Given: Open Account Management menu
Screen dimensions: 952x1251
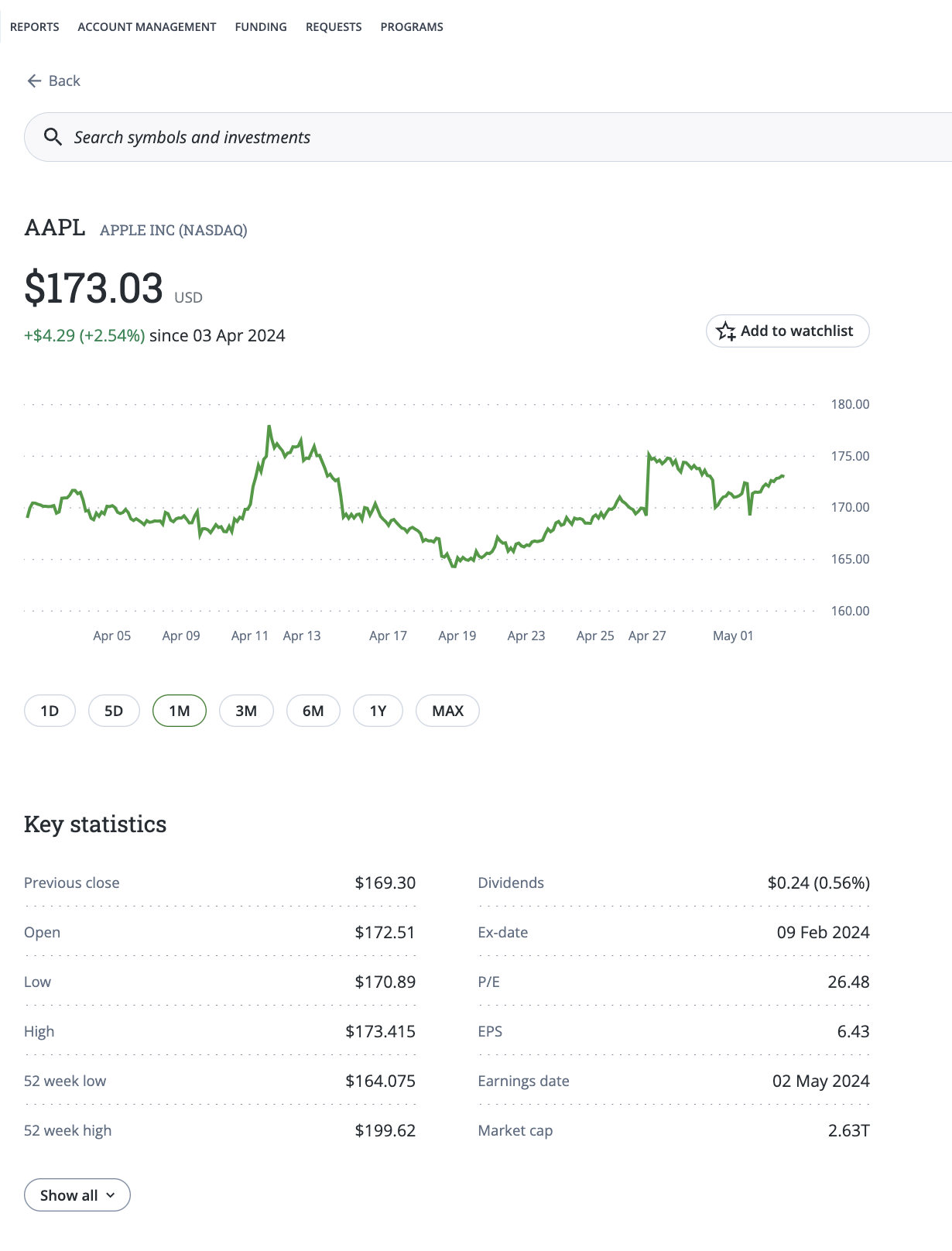Looking at the screenshot, I should [x=147, y=27].
